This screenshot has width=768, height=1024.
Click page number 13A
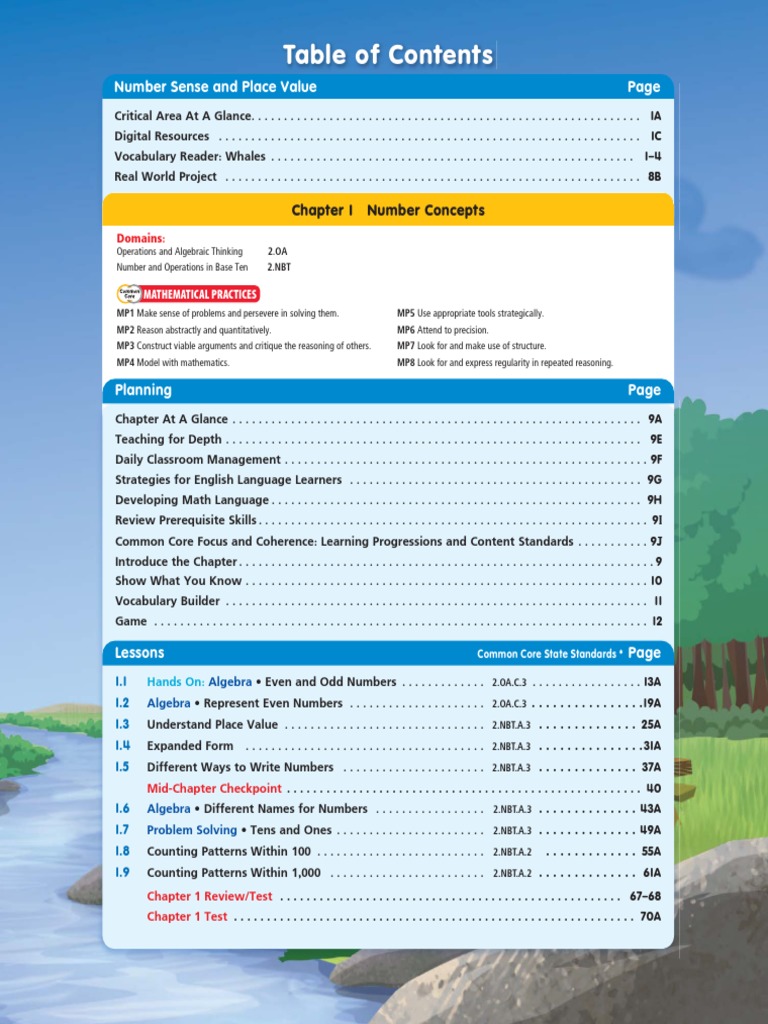coord(652,682)
